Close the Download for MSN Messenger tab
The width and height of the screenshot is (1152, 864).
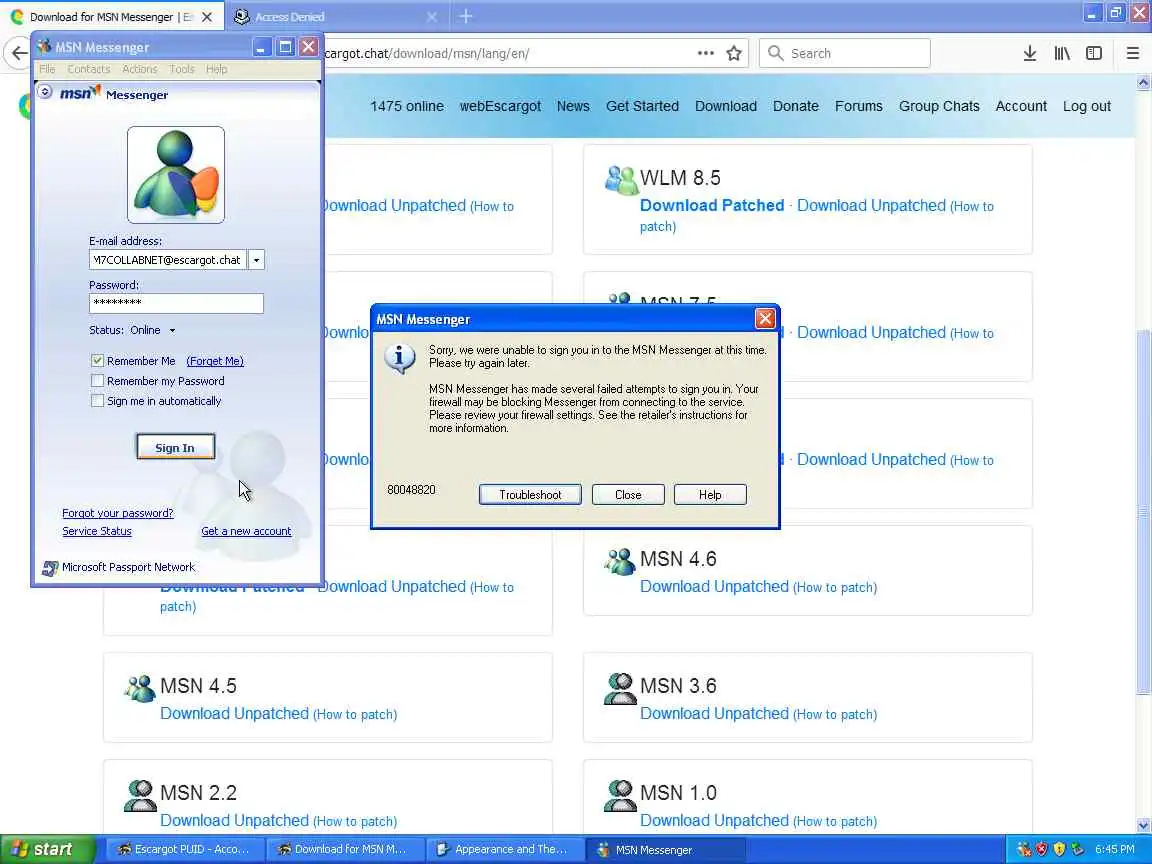207,16
